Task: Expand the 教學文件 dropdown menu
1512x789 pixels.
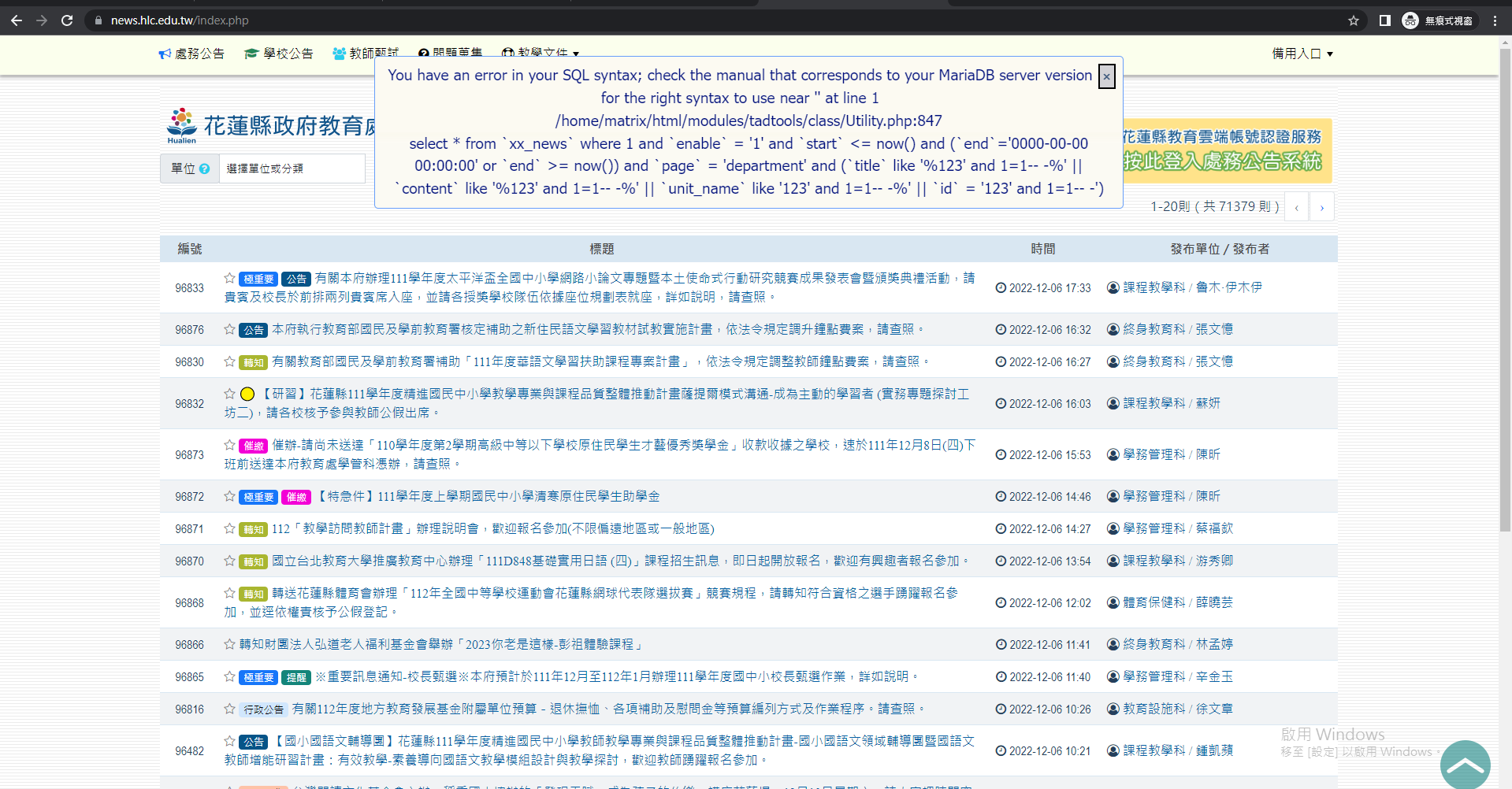Action: pos(541,54)
